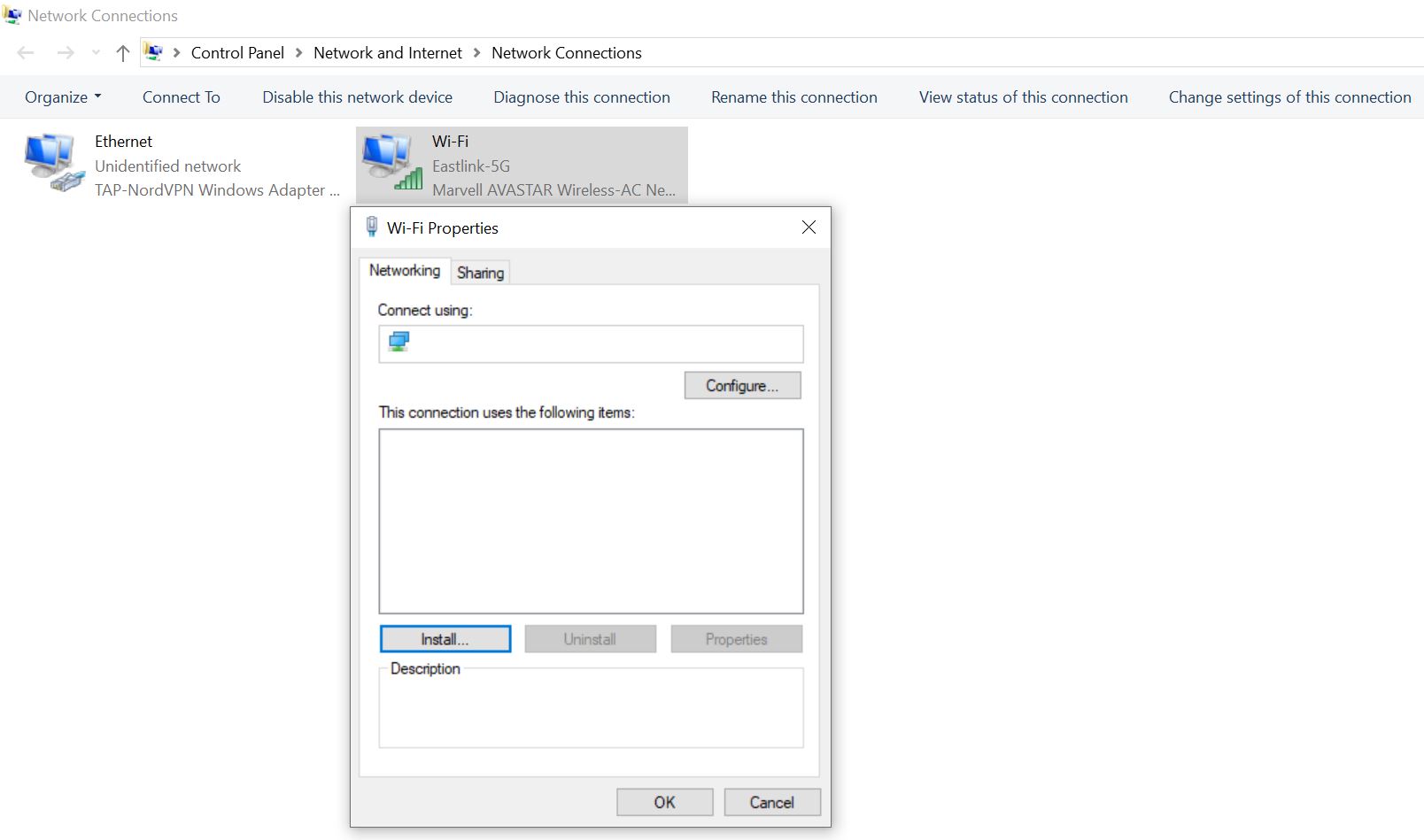The height and width of the screenshot is (840, 1424).
Task: Click inside the Description box
Action: [591, 708]
